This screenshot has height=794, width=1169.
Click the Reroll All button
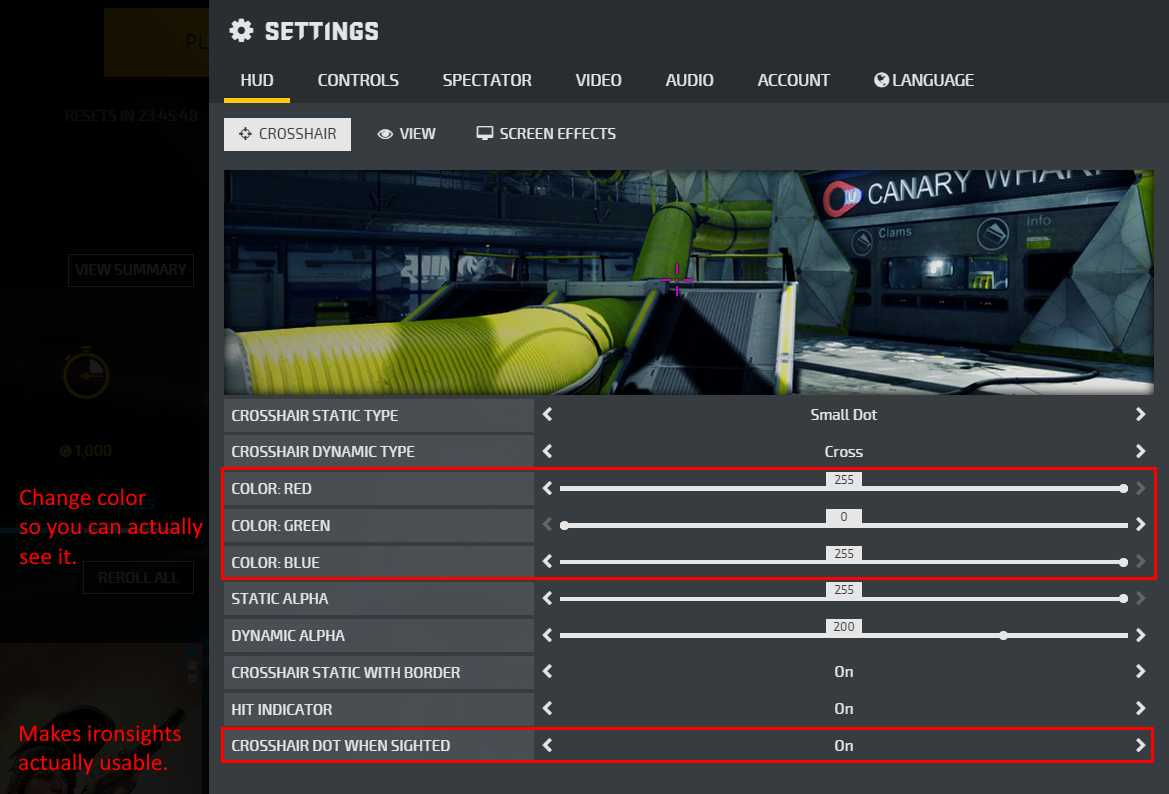pos(138,578)
